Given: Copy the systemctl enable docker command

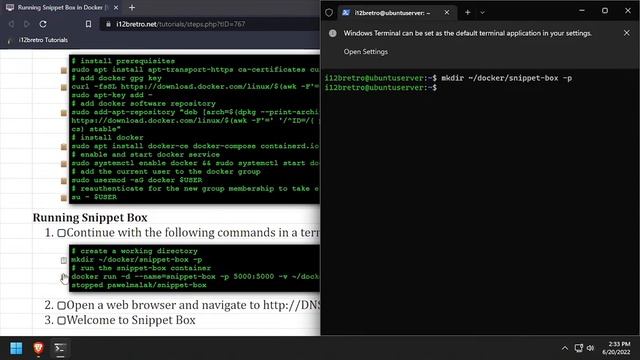Looking at the screenshot, I should (x=64, y=164).
